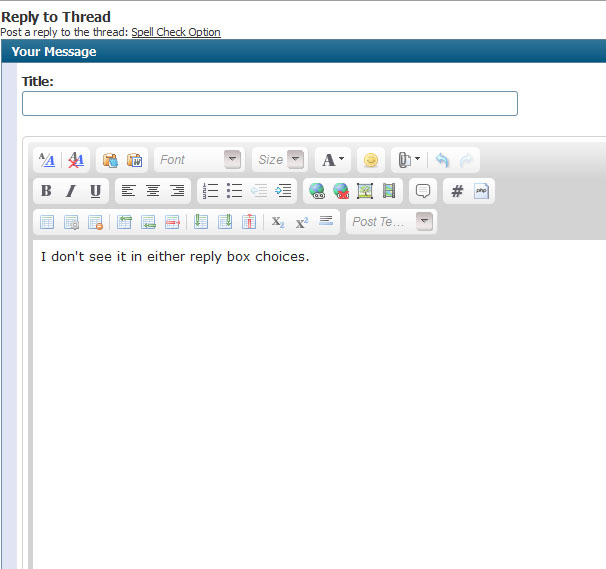This screenshot has height=569, width=606.
Task: Click the Insert Table icon
Action: (47, 222)
